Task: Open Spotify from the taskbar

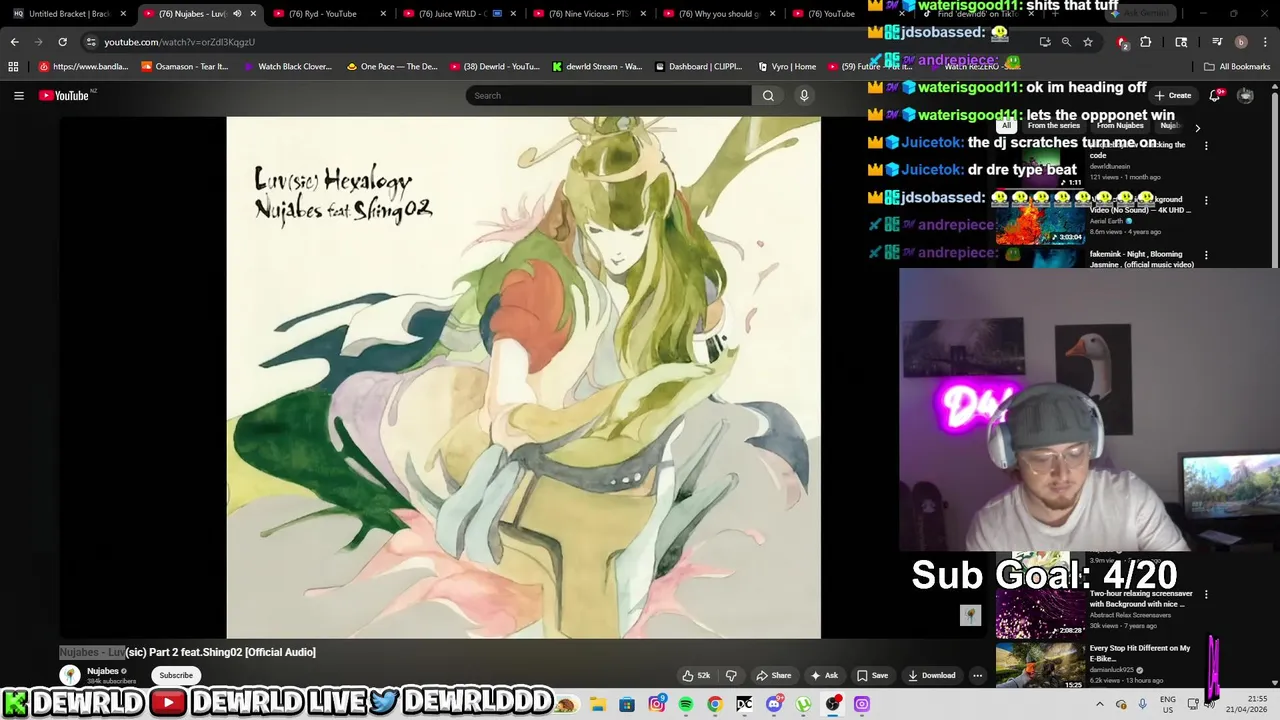Action: 686,704
